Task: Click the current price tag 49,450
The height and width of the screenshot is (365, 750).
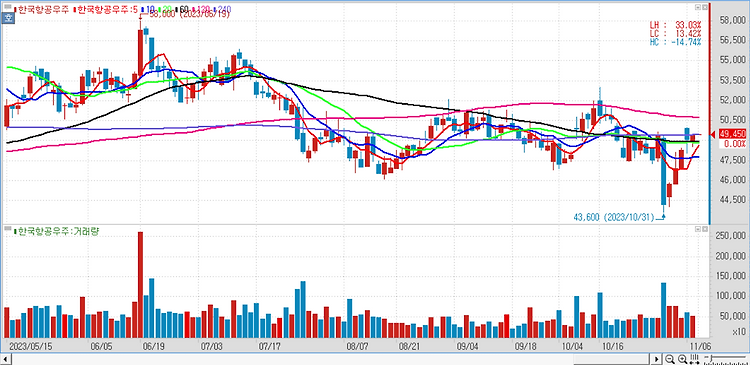Action: click(732, 135)
